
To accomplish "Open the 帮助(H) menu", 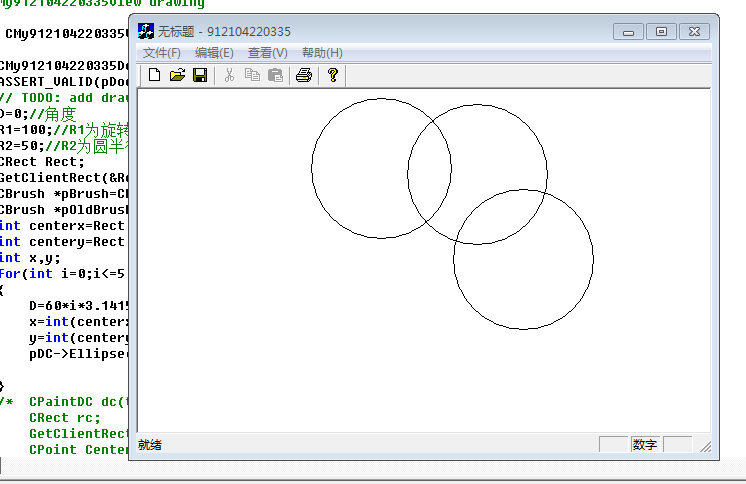I will [x=322, y=53].
